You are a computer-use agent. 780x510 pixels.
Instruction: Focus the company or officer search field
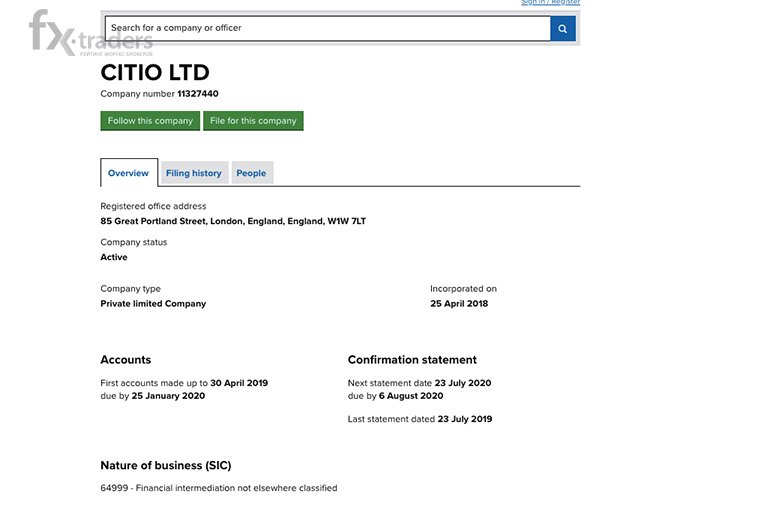pyautogui.click(x=328, y=28)
